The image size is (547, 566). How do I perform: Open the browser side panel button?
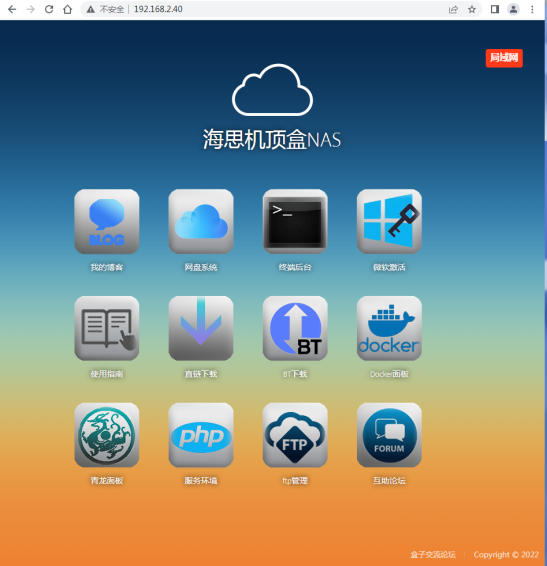[495, 9]
